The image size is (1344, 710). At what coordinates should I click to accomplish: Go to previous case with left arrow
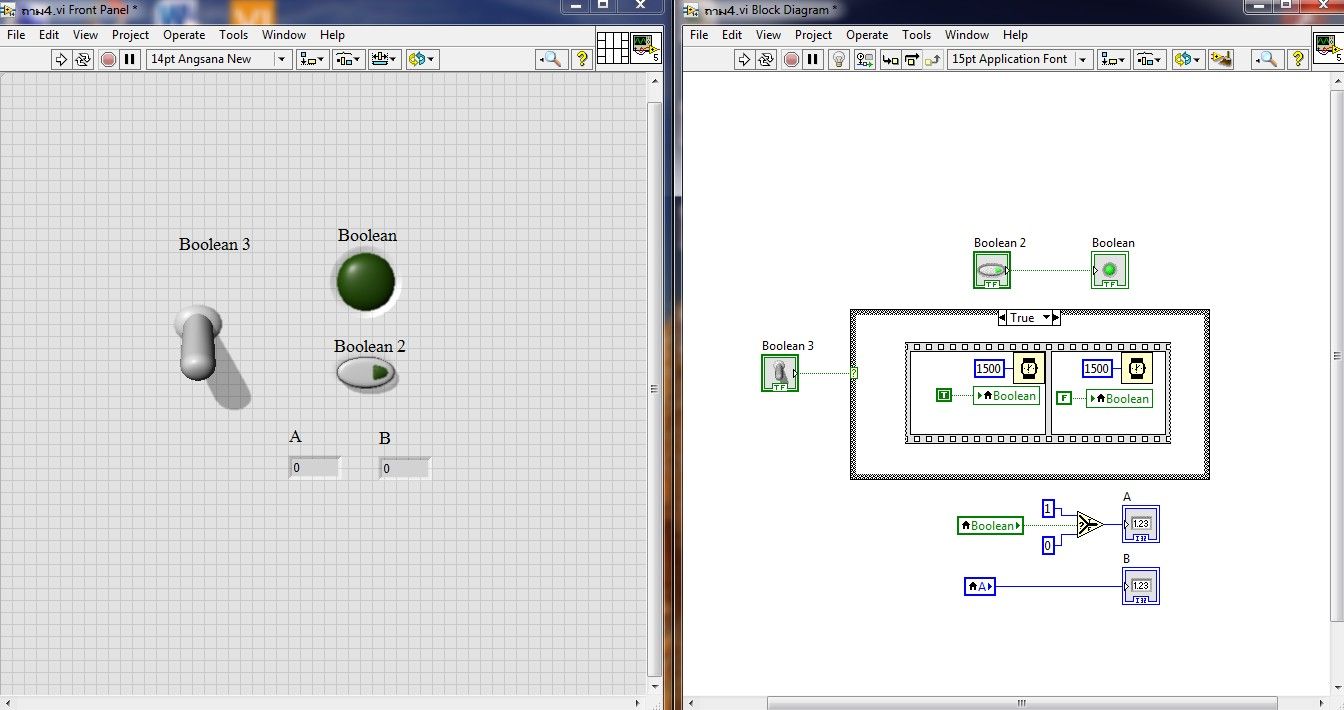pyautogui.click(x=1002, y=317)
